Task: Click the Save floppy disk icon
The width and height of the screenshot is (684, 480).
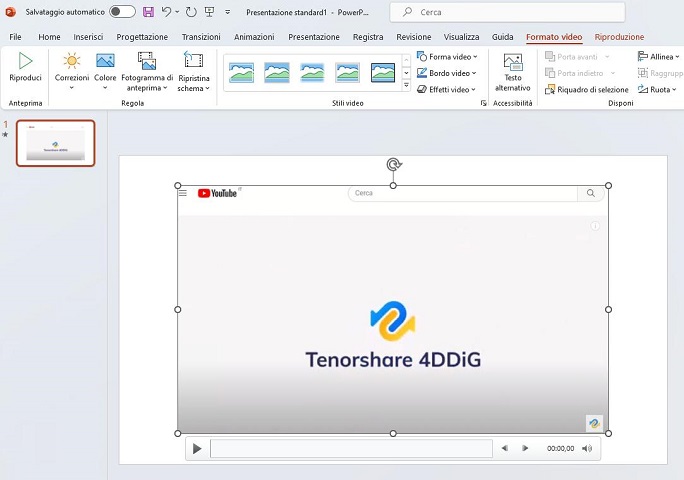Action: [148, 12]
